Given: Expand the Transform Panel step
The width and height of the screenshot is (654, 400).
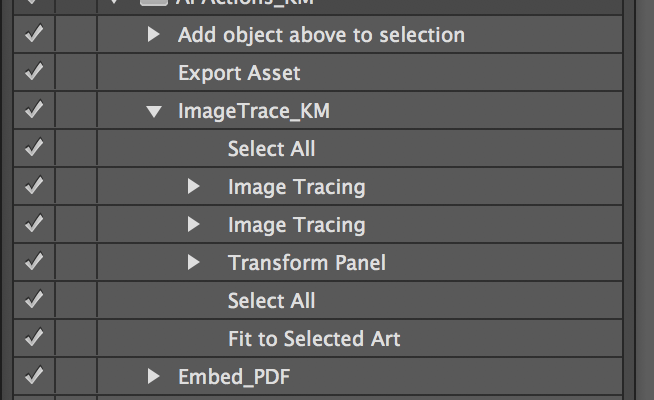Looking at the screenshot, I should pyautogui.click(x=193, y=262).
